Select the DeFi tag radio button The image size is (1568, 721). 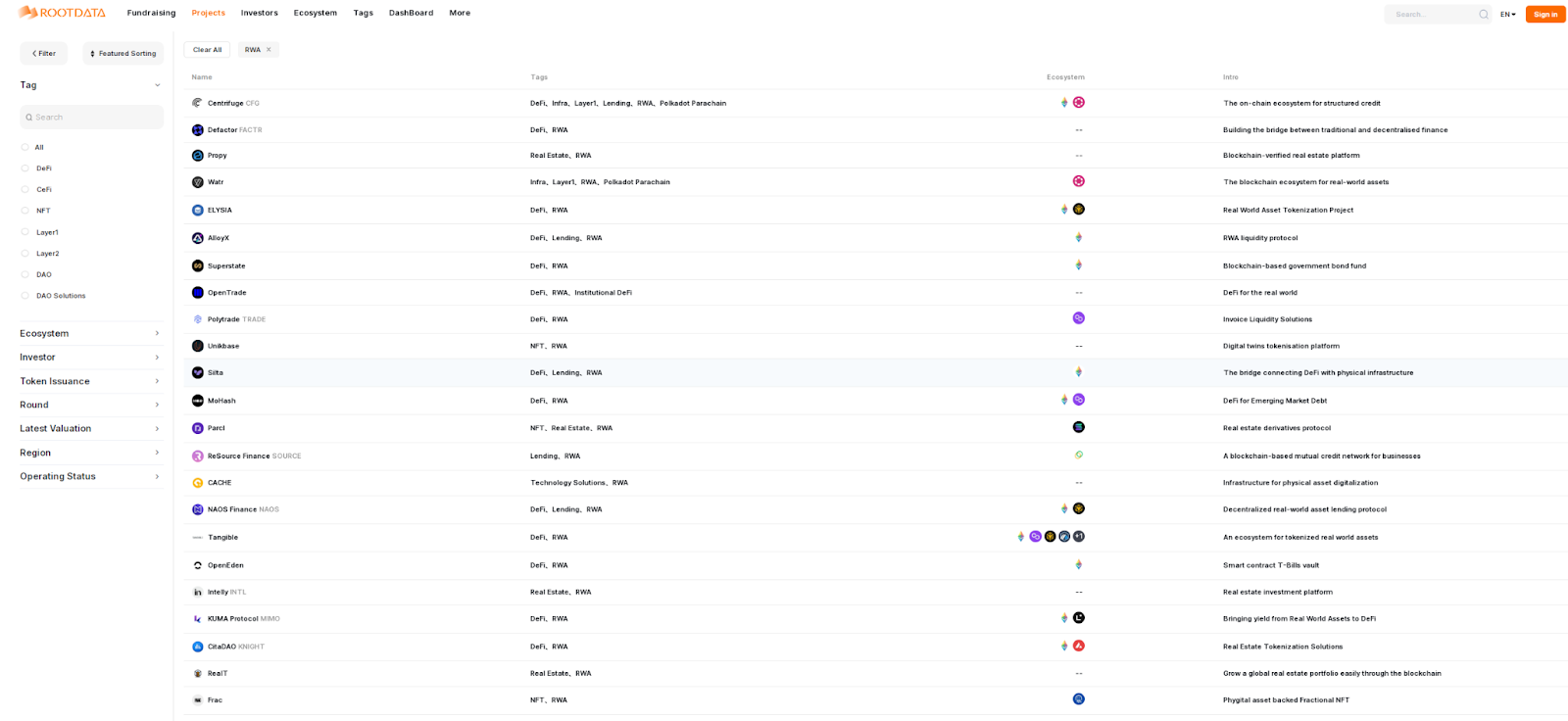[x=25, y=168]
